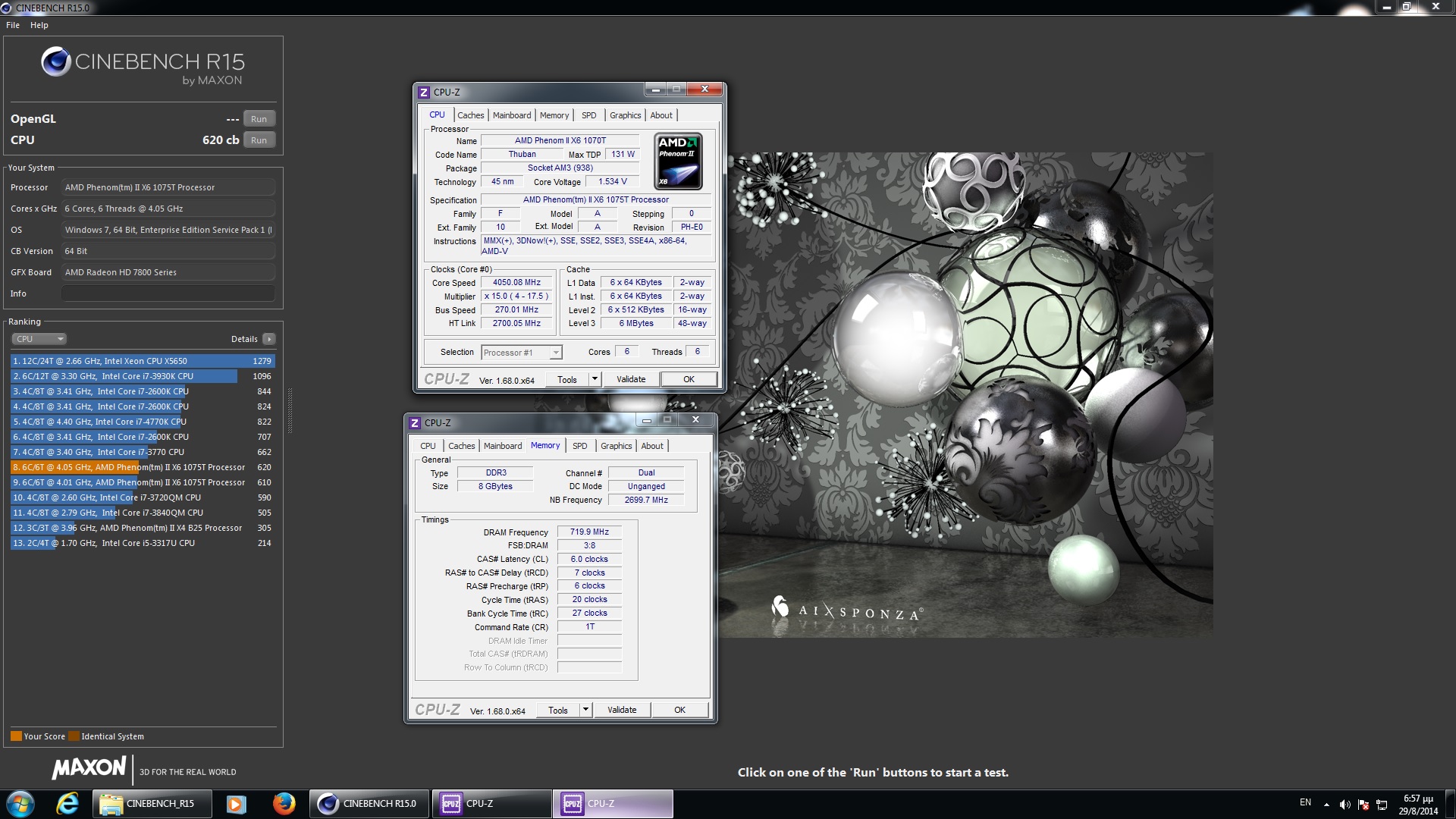Click Tools button in lower CPU-Z
The image size is (1456, 819).
point(558,710)
